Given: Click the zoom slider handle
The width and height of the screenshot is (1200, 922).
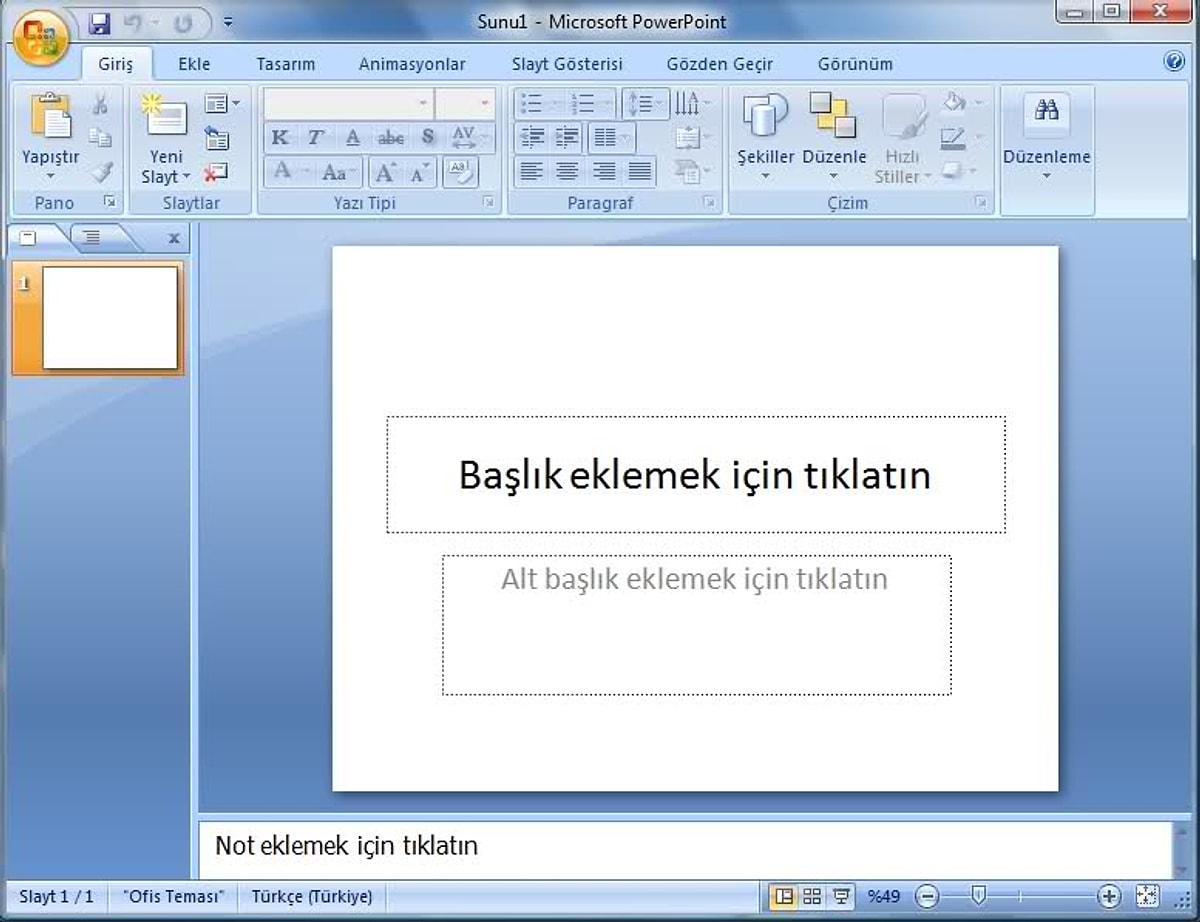Looking at the screenshot, I should click(x=978, y=896).
